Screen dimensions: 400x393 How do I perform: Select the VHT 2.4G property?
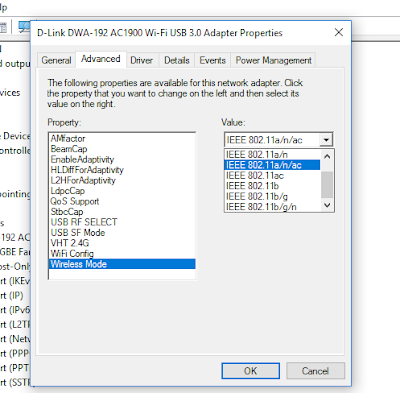(122, 243)
